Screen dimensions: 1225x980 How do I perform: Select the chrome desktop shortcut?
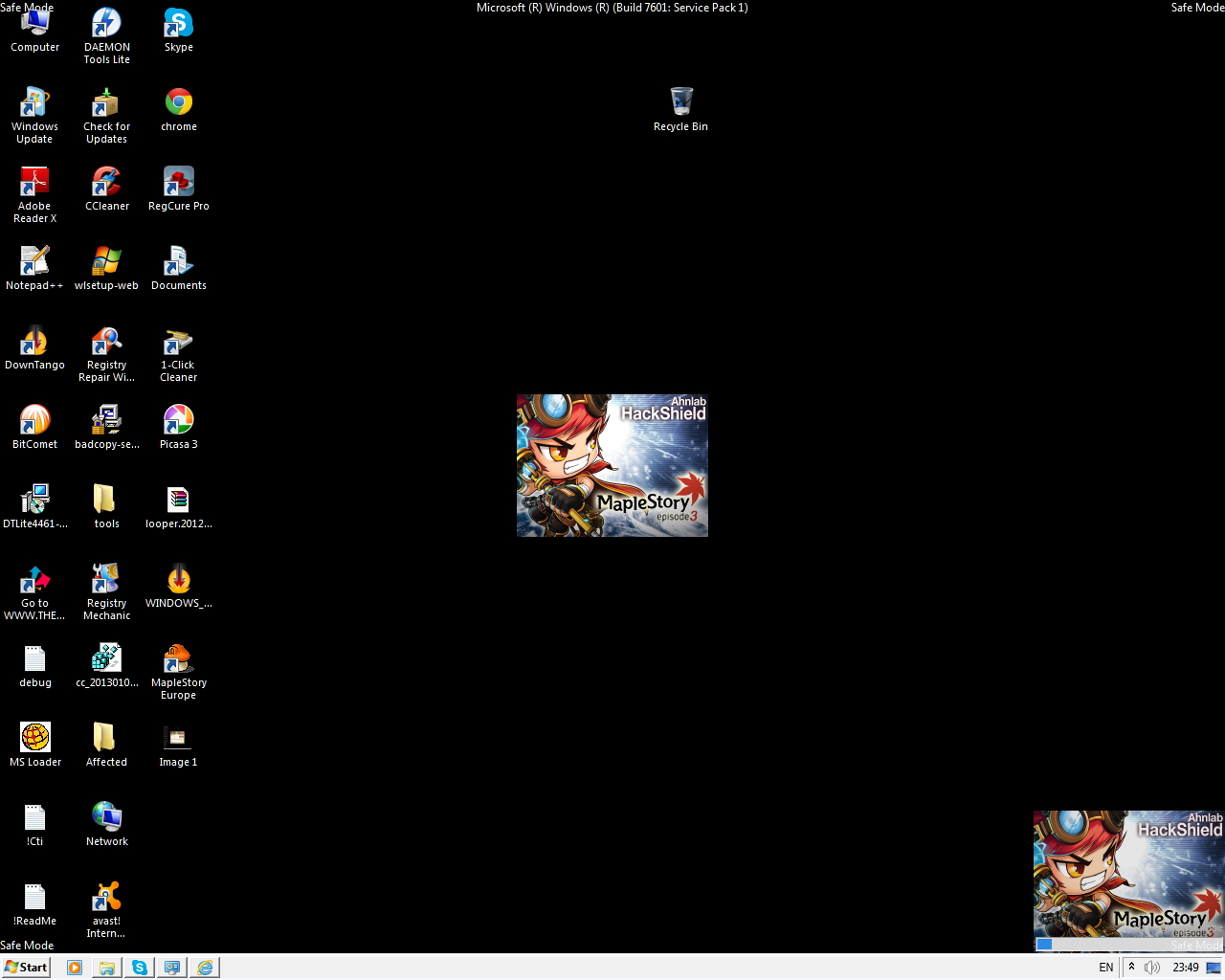178,109
